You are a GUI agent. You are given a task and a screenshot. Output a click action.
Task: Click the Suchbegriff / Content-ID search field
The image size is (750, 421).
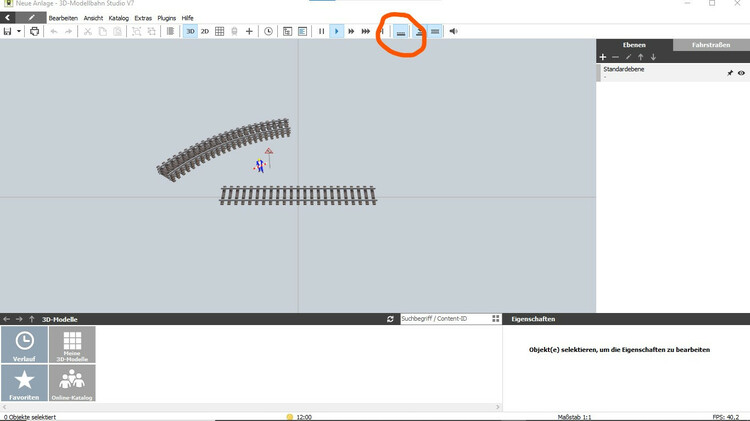pos(444,319)
